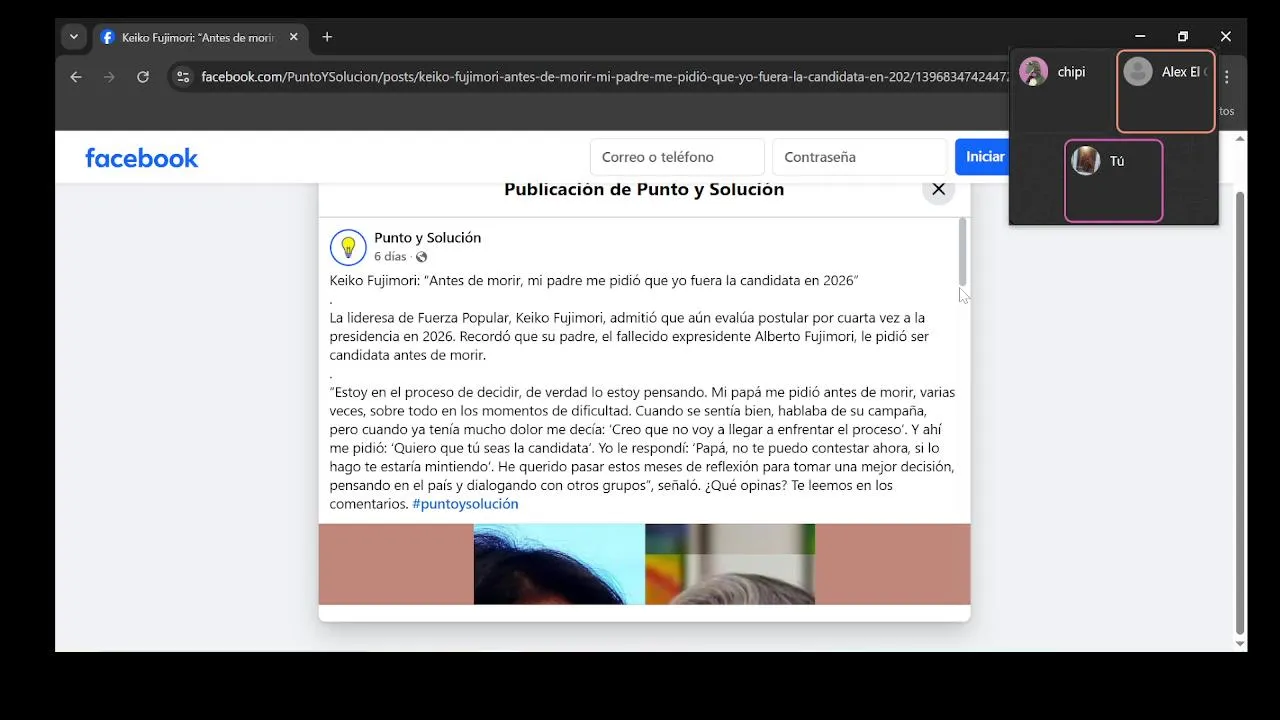Viewport: 1280px width, 720px height.
Task: Click the Iniciar login button
Action: coord(981,157)
